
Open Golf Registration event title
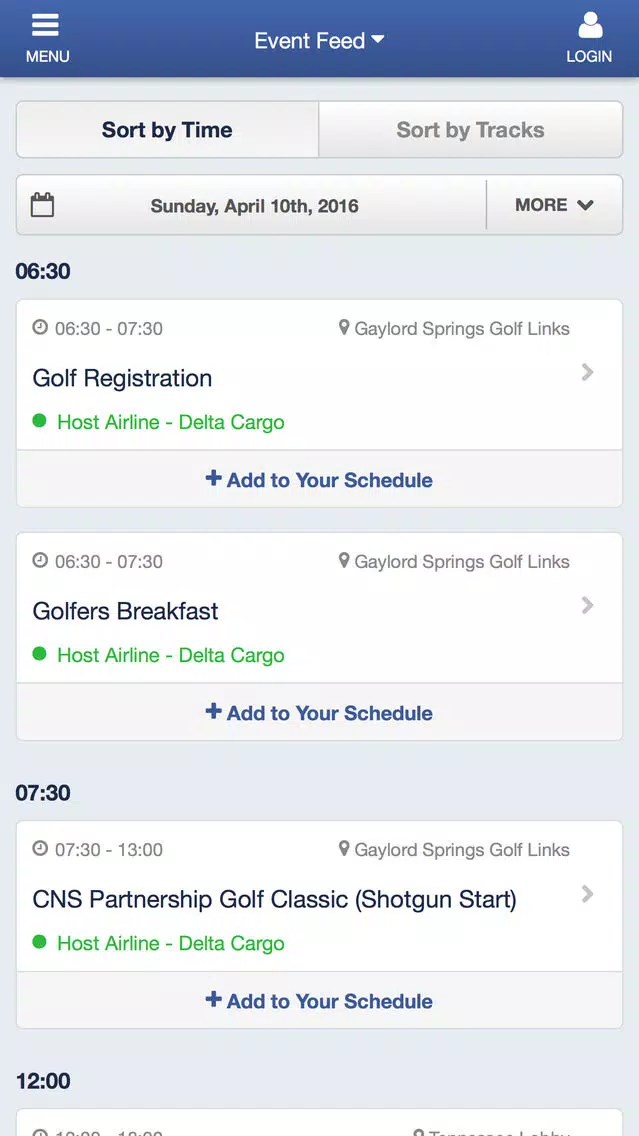122,378
